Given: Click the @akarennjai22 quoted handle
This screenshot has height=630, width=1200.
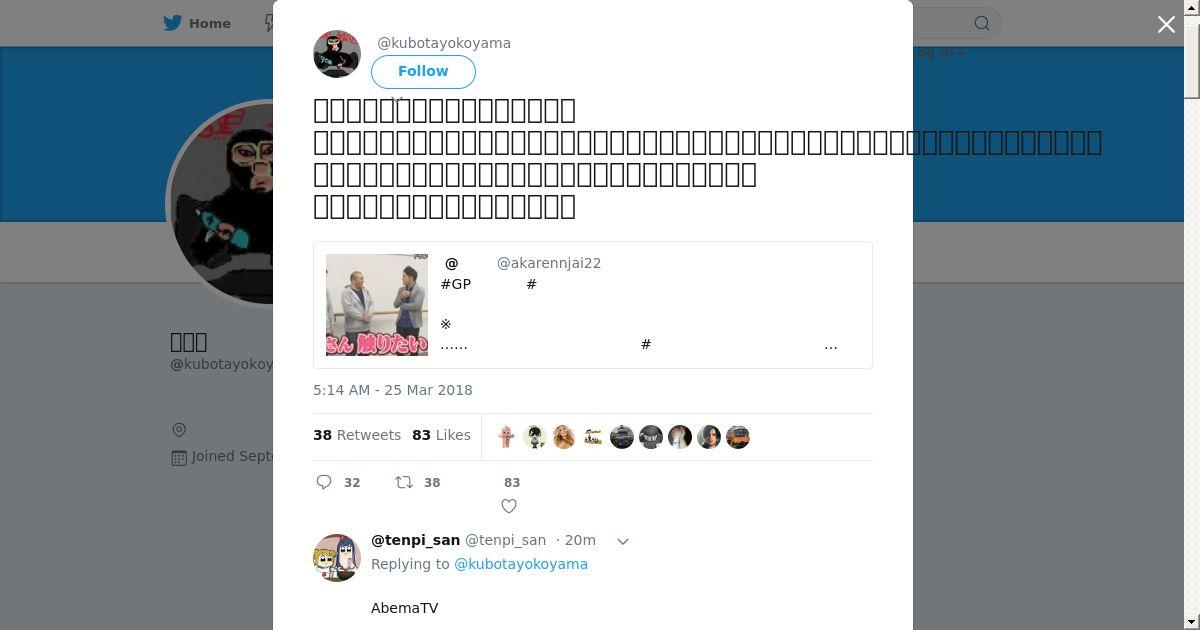Looking at the screenshot, I should coord(549,263).
